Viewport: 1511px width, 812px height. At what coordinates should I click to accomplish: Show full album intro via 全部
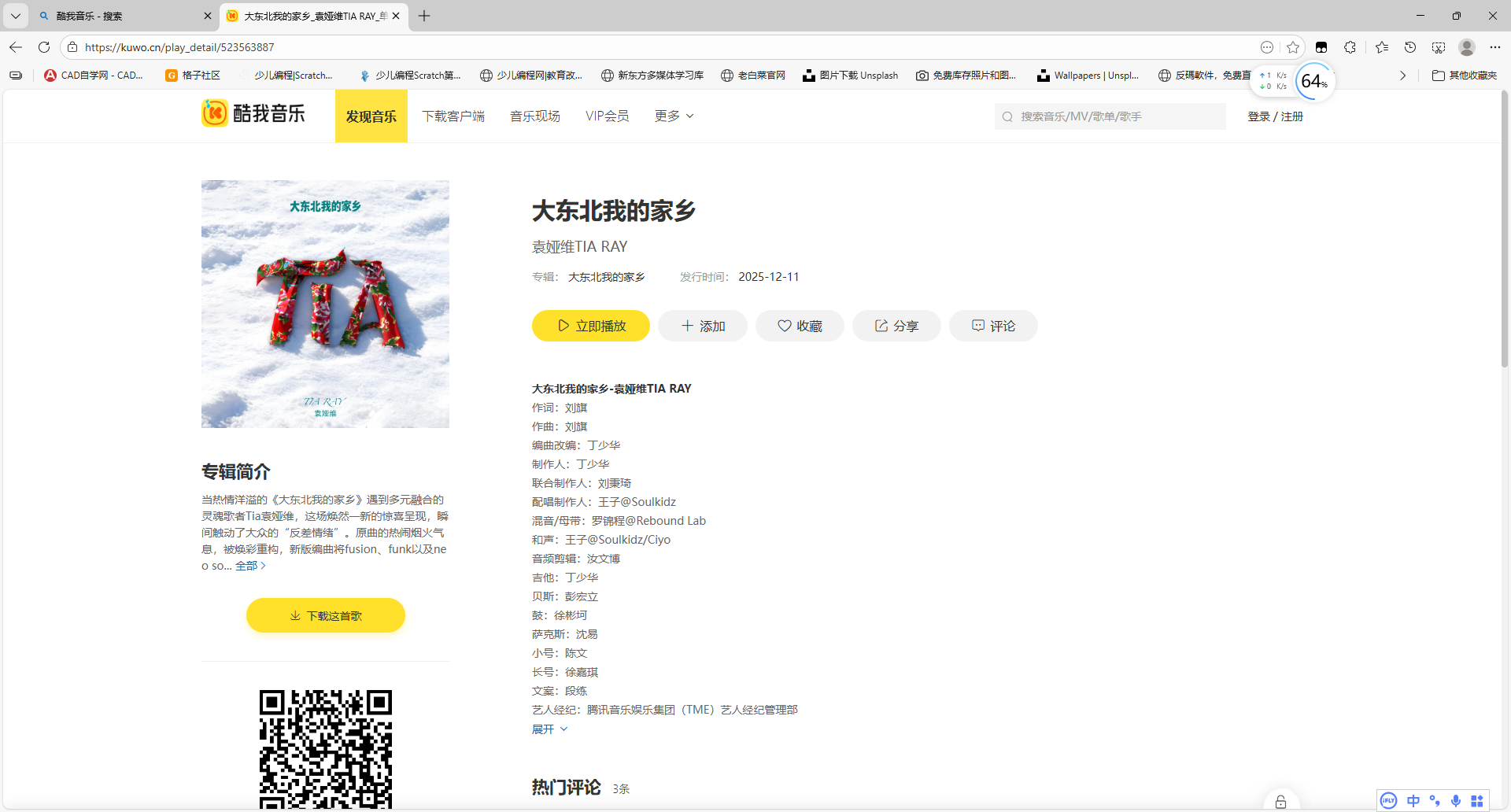250,566
